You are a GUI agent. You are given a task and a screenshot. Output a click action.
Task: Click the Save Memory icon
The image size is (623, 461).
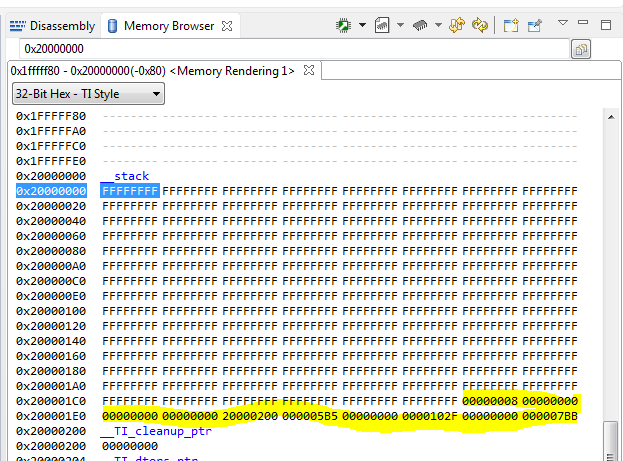[x=381, y=25]
